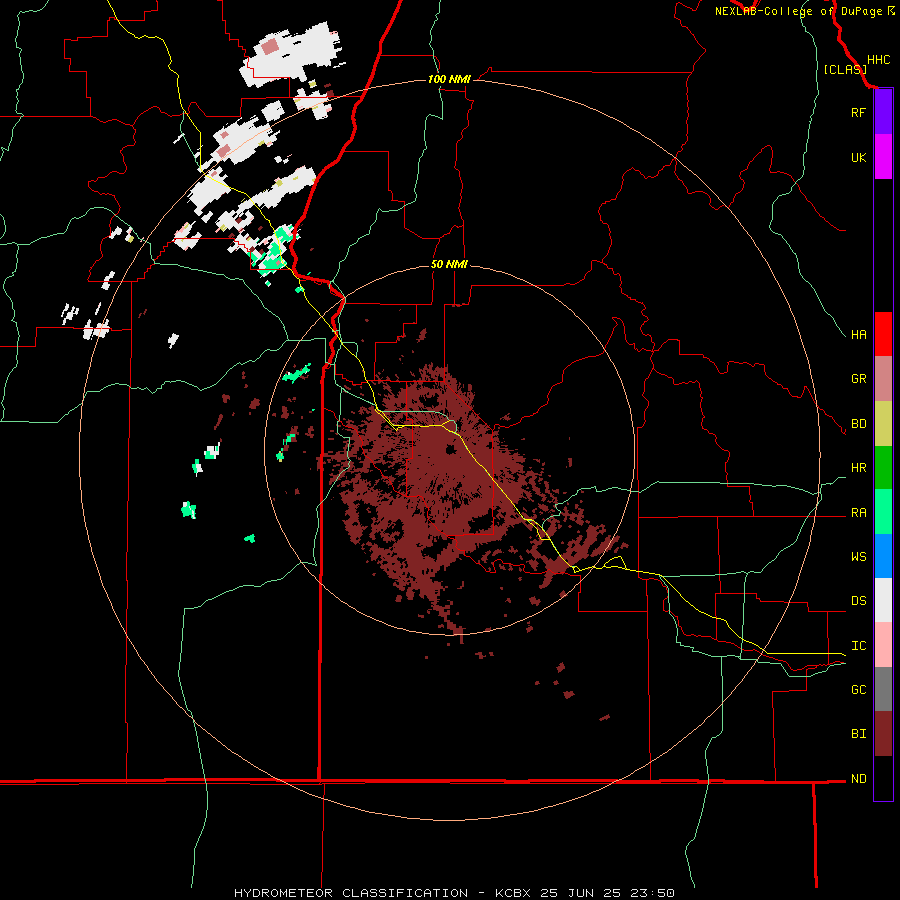Screen dimensions: 900x900
Task: Click the RF purple legend swatch
Action: (883, 112)
